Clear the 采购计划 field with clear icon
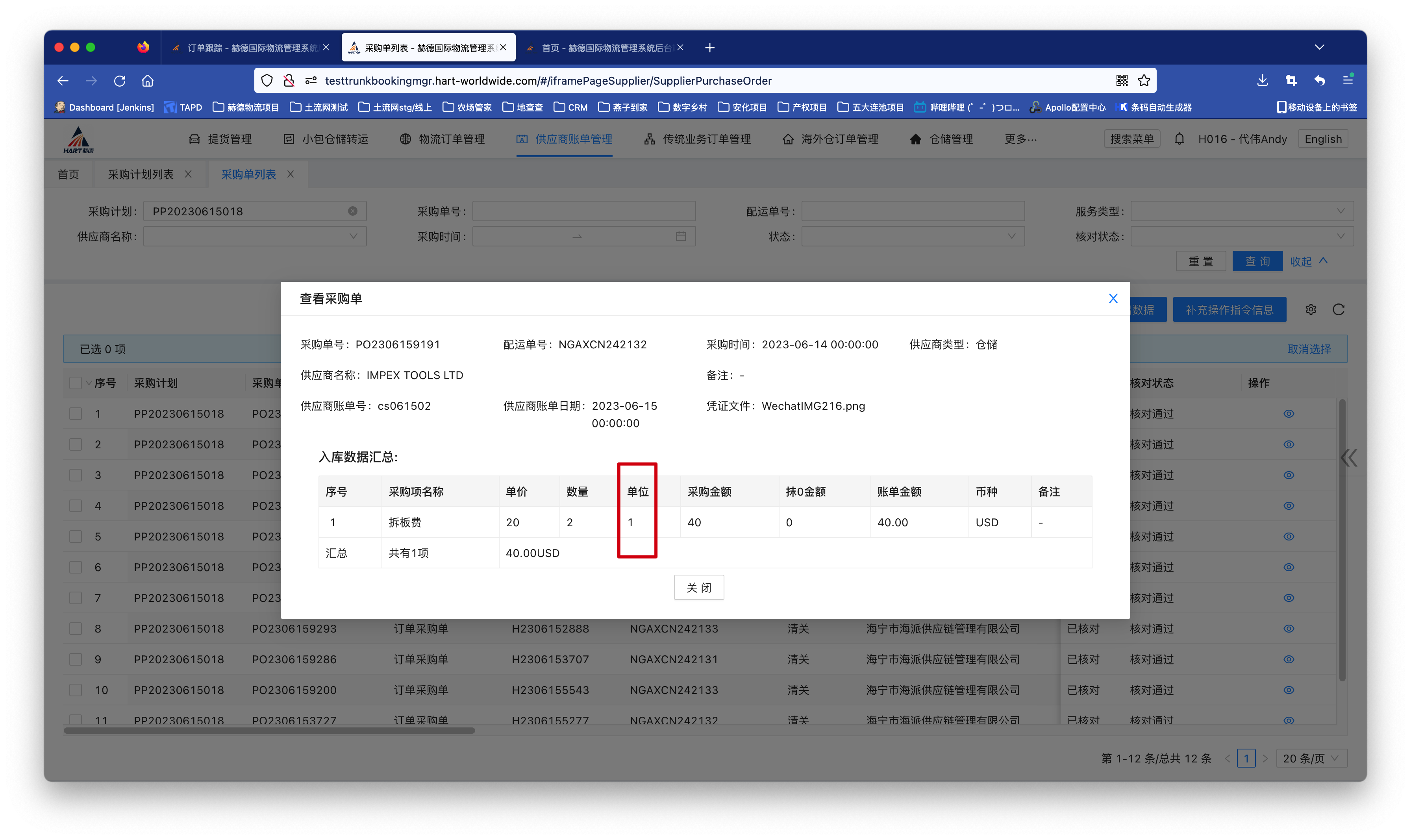Image resolution: width=1411 pixels, height=840 pixels. click(x=352, y=211)
